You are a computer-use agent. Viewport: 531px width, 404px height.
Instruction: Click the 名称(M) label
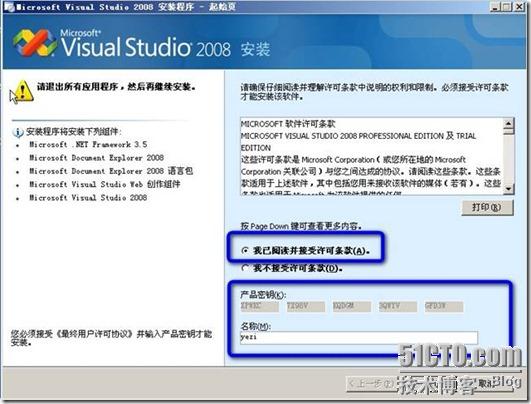(x=255, y=326)
